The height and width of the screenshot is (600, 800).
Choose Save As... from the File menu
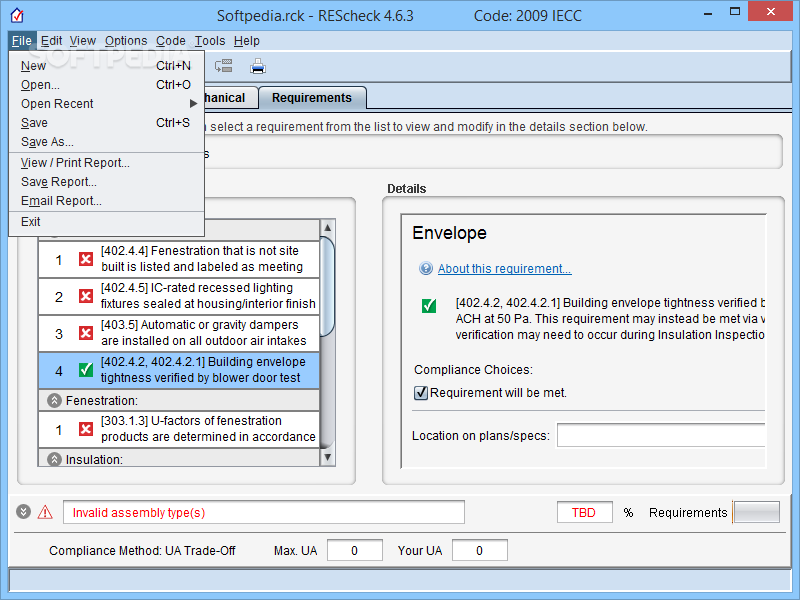(x=106, y=142)
